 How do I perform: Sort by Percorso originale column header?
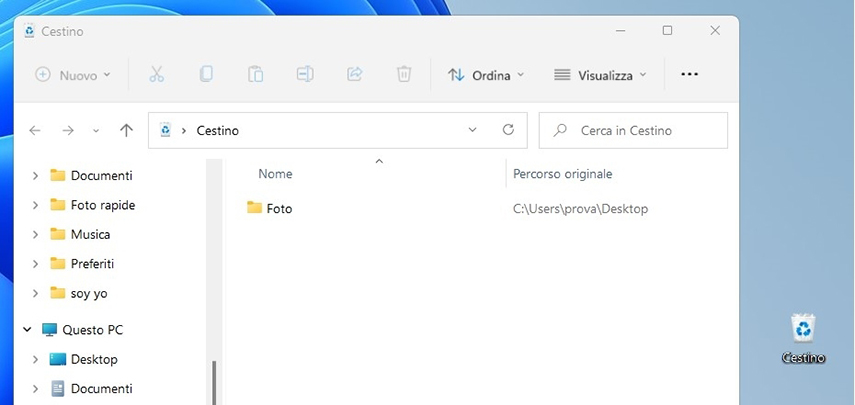(x=563, y=174)
